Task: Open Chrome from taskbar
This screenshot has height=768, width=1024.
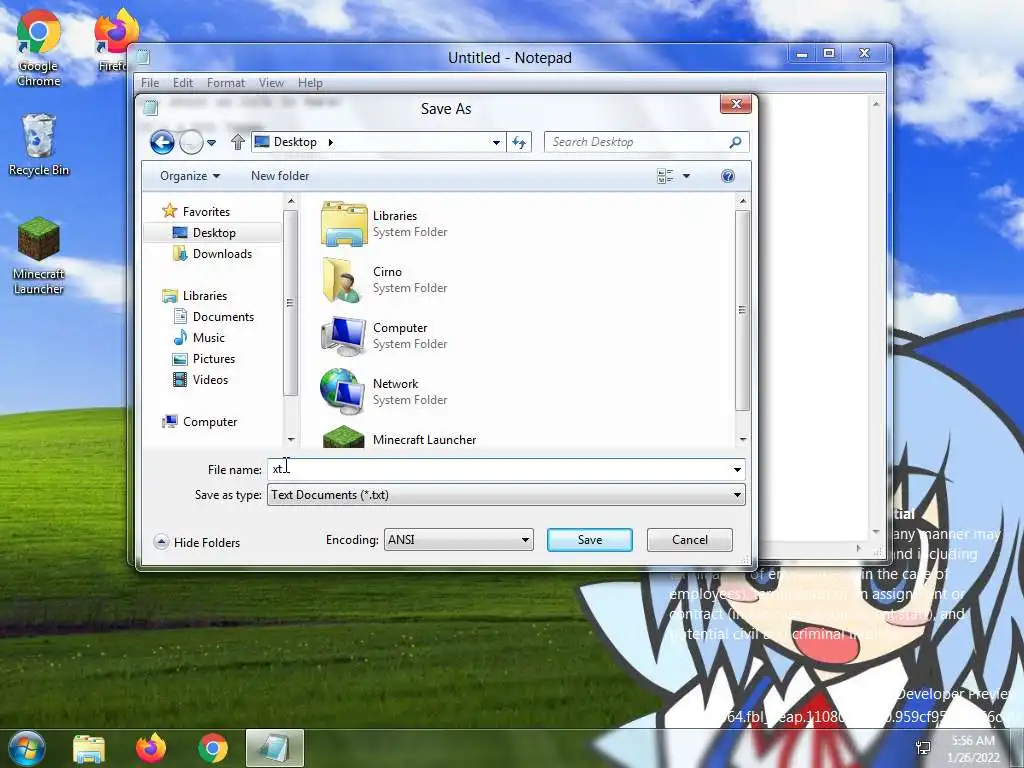Action: (213, 748)
